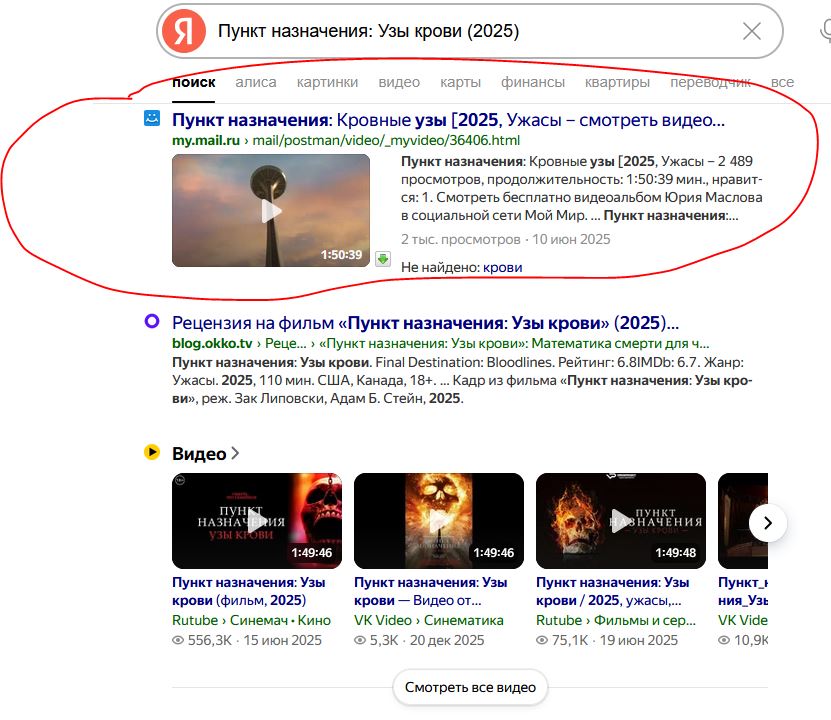Screen dimensions: 831x720
Task: Open the финансы tab
Action: point(532,82)
